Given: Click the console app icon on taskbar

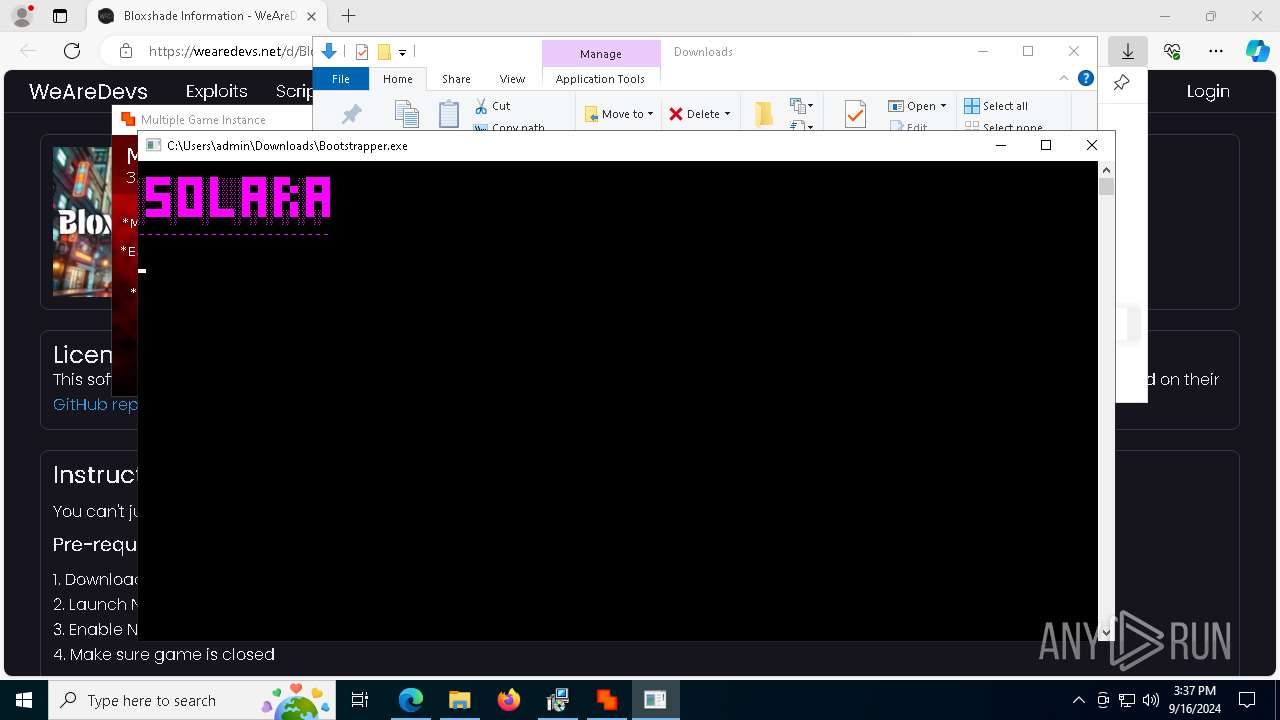Looking at the screenshot, I should point(655,700).
